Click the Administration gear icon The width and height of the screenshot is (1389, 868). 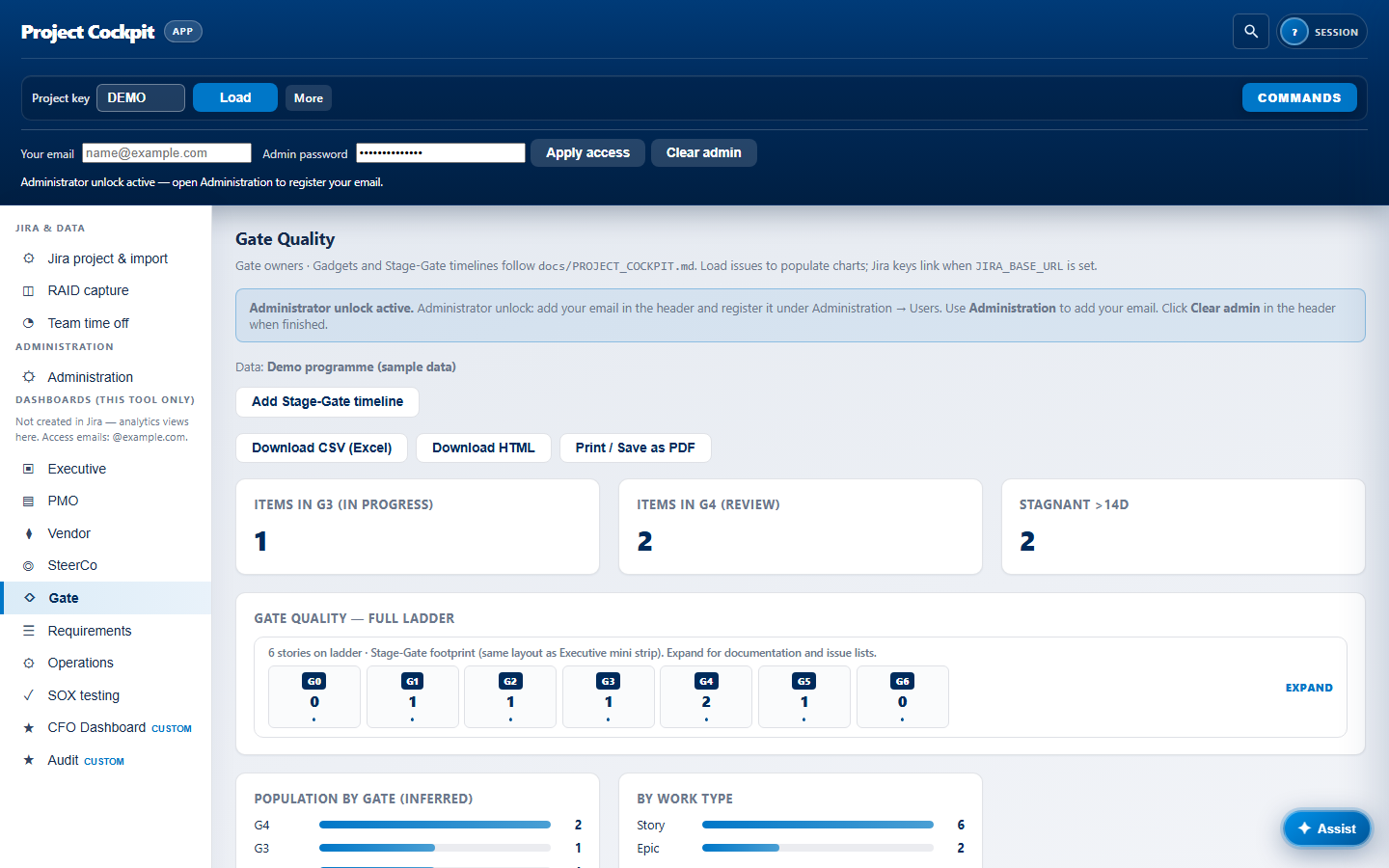(29, 377)
